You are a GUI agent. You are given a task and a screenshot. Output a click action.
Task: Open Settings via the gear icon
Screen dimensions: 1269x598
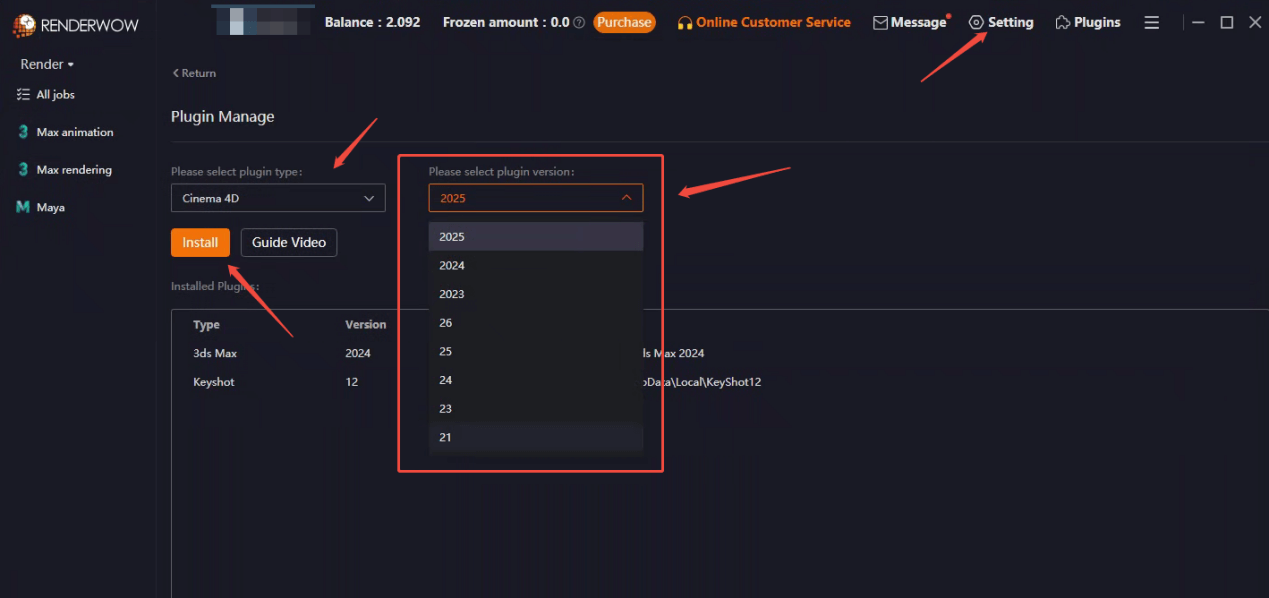pos(1001,21)
